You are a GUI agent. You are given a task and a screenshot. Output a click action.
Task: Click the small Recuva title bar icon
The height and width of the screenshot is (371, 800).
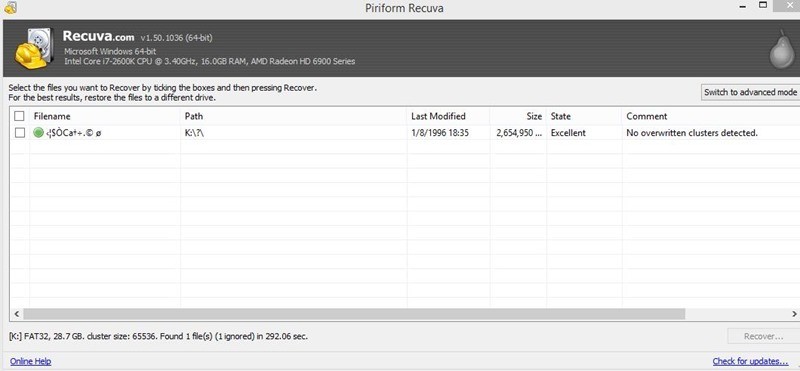tap(9, 7)
